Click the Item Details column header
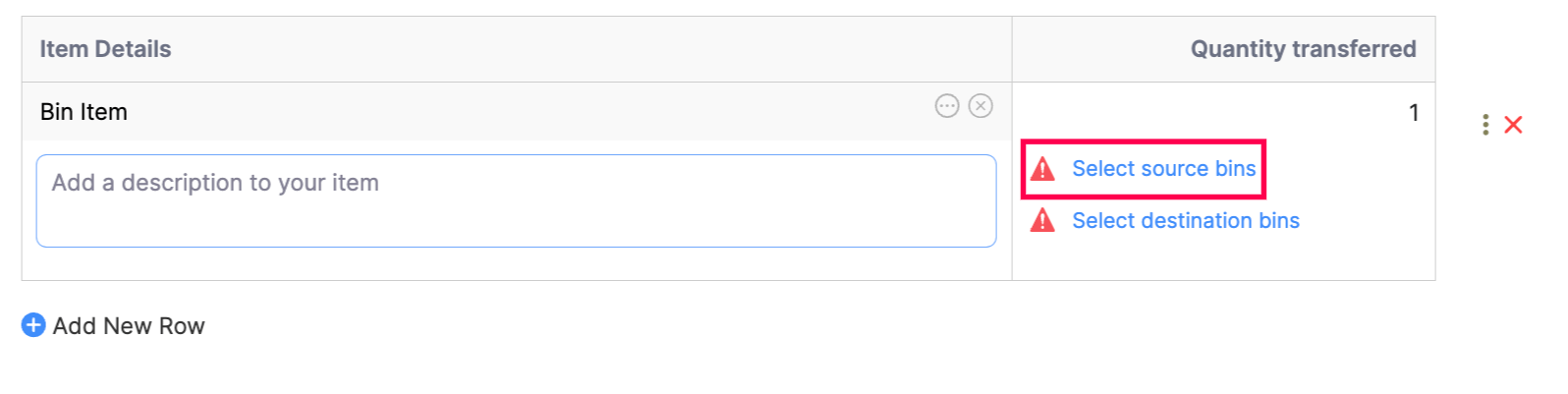Viewport: 1568px width, 394px height. (105, 49)
